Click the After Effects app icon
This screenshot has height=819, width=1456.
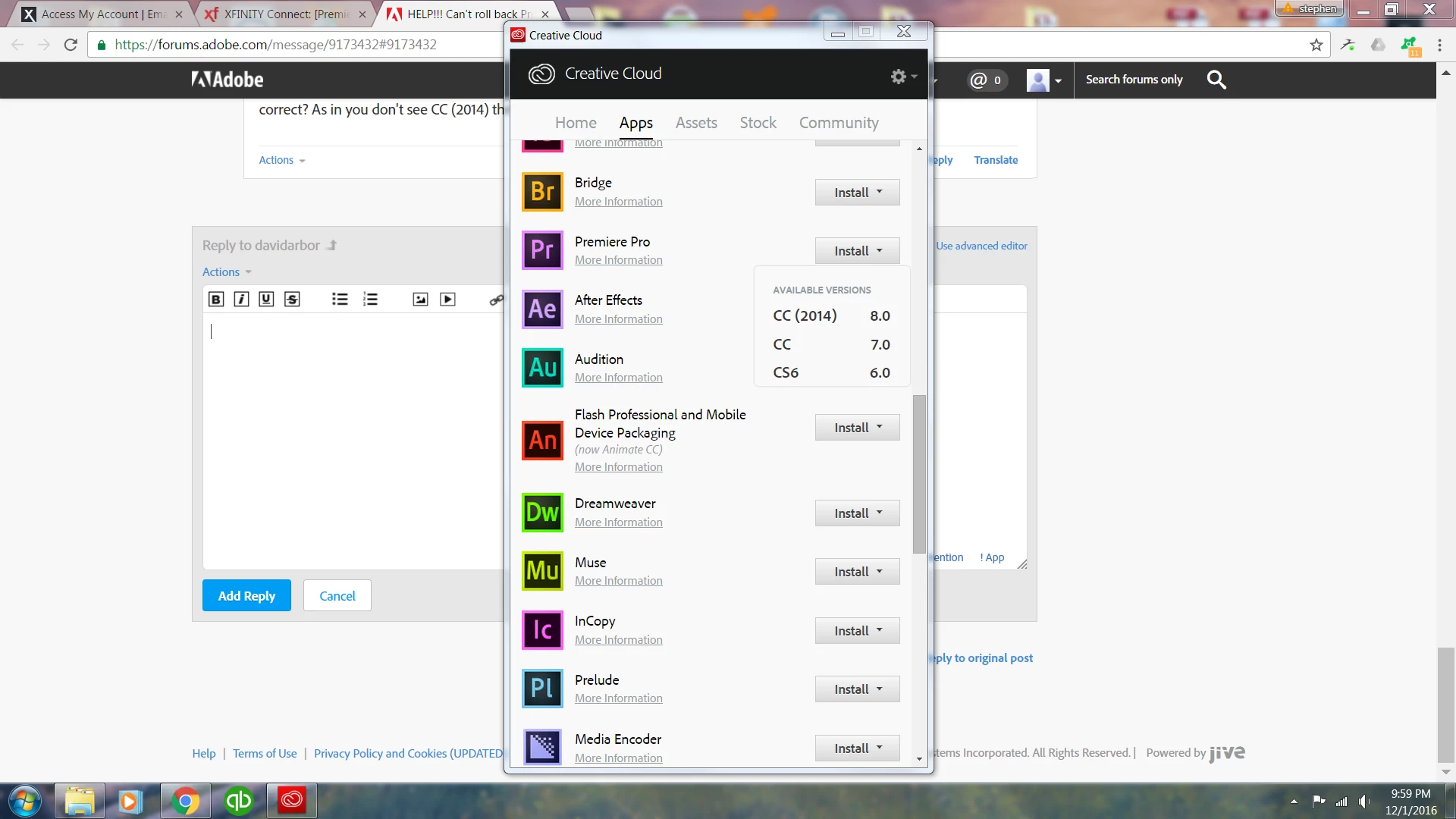coord(542,309)
